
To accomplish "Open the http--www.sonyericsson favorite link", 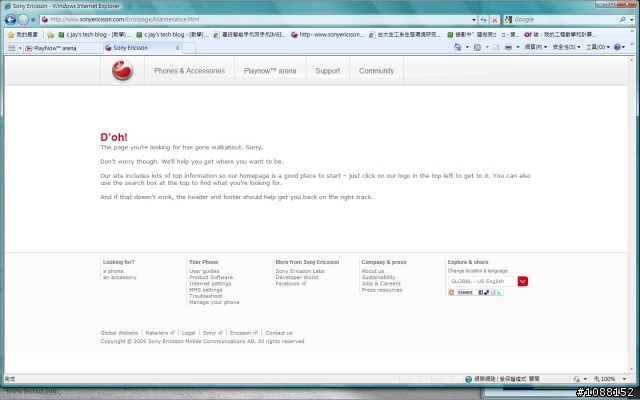I will pyautogui.click(x=328, y=35).
